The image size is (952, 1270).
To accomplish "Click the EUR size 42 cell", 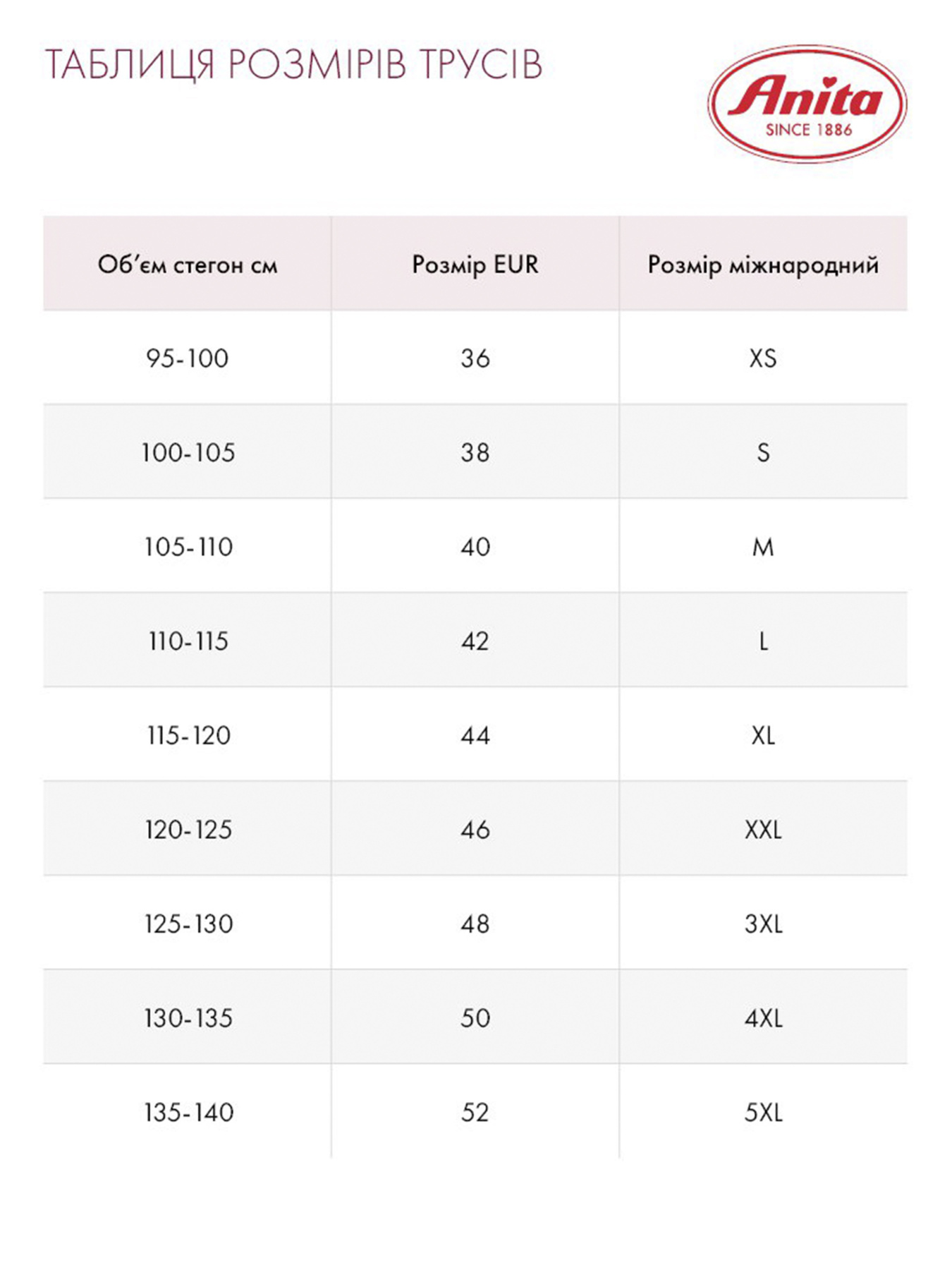I will tap(475, 641).
